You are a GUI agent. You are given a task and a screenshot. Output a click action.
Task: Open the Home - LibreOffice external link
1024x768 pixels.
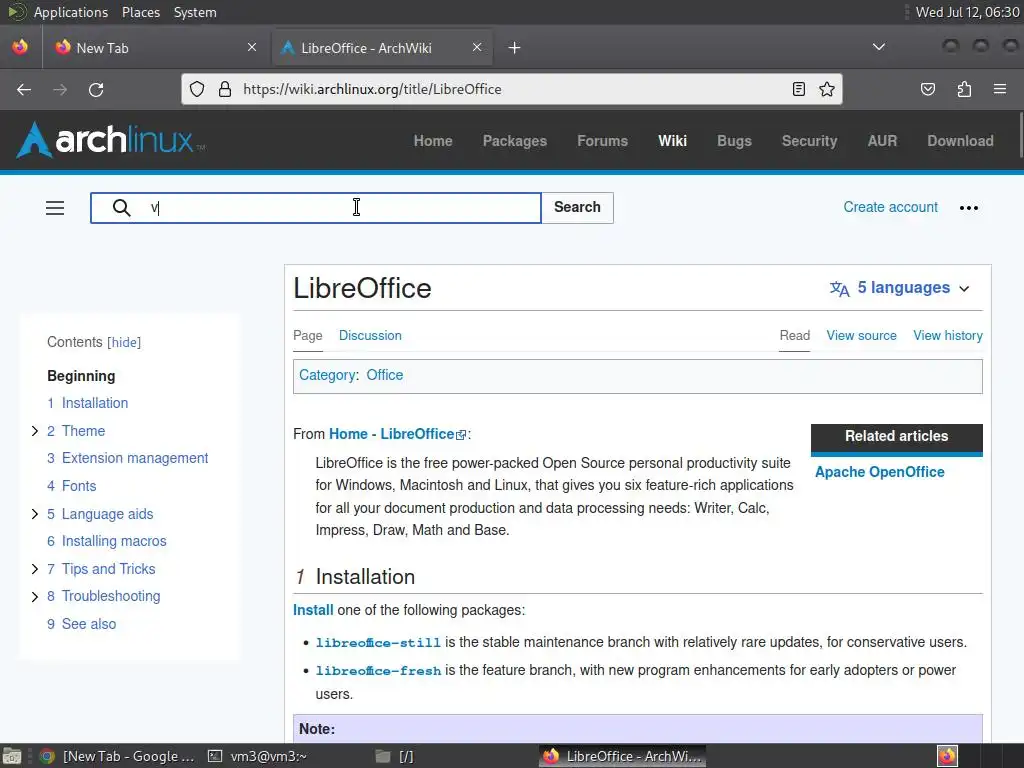pyautogui.click(x=397, y=434)
